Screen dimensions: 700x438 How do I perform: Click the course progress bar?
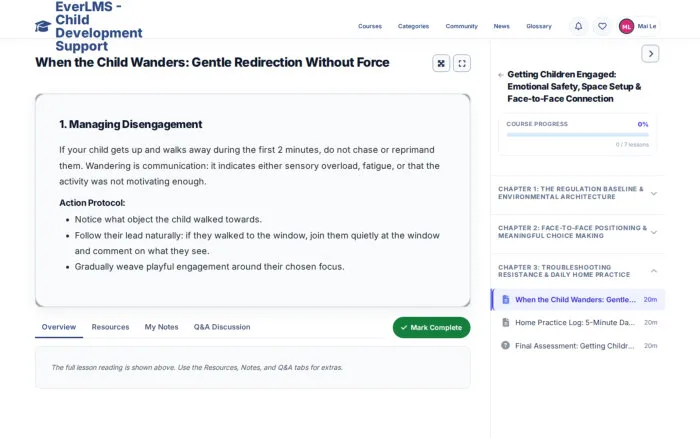point(577,134)
